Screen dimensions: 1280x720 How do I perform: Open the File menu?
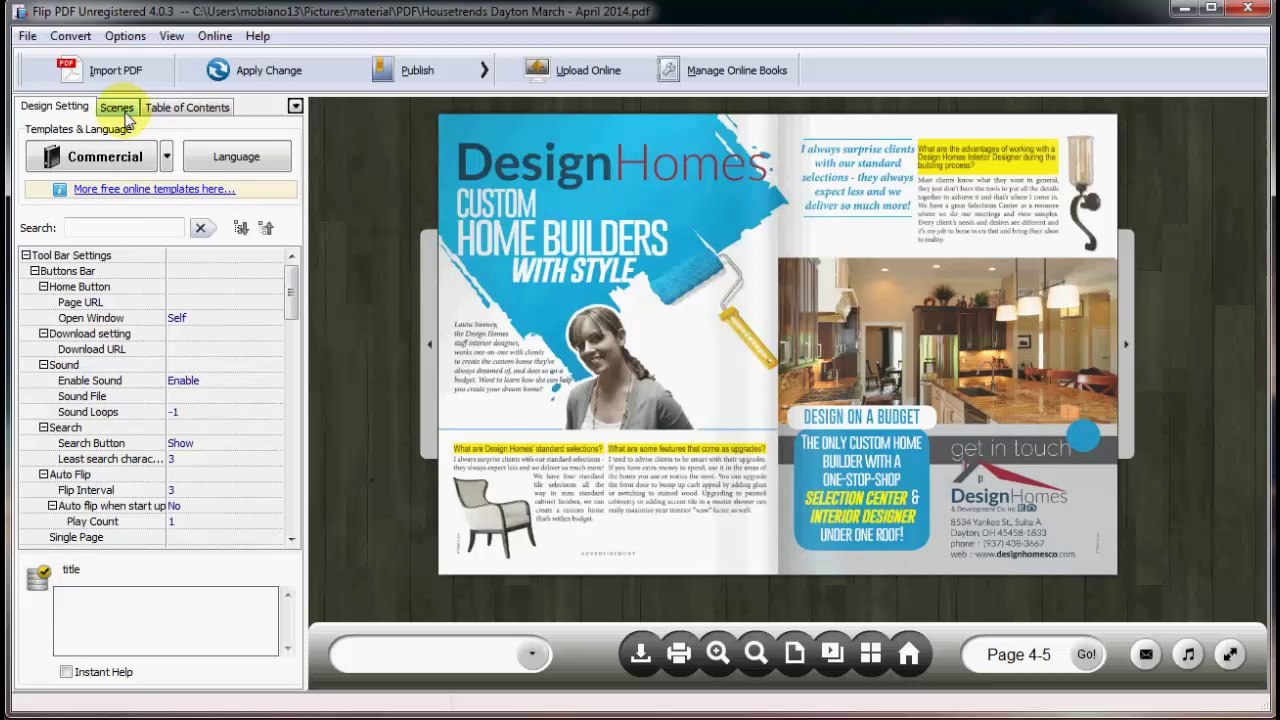[28, 36]
